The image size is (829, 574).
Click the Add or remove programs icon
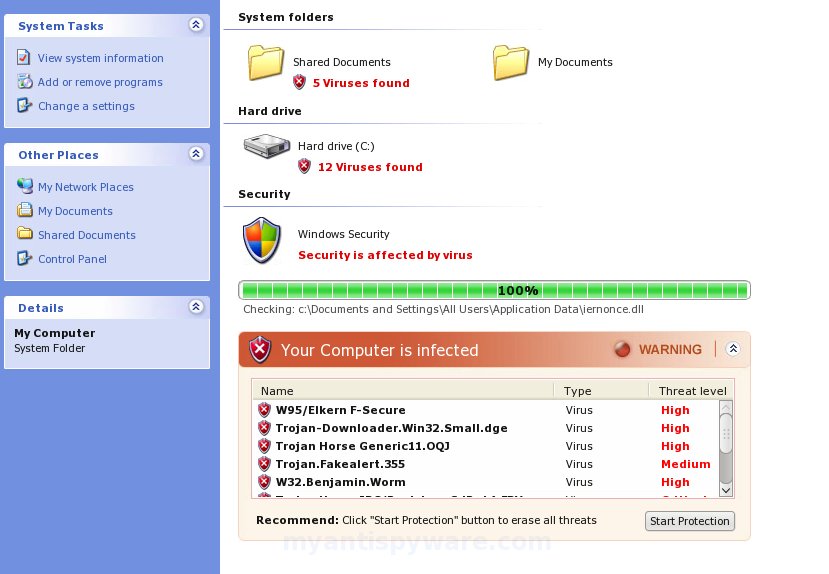(24, 81)
